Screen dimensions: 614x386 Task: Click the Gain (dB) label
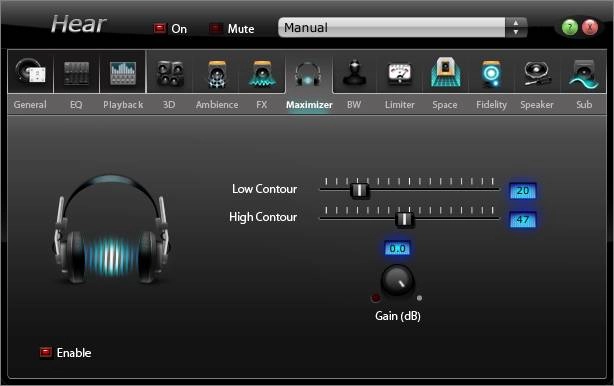pyautogui.click(x=398, y=316)
